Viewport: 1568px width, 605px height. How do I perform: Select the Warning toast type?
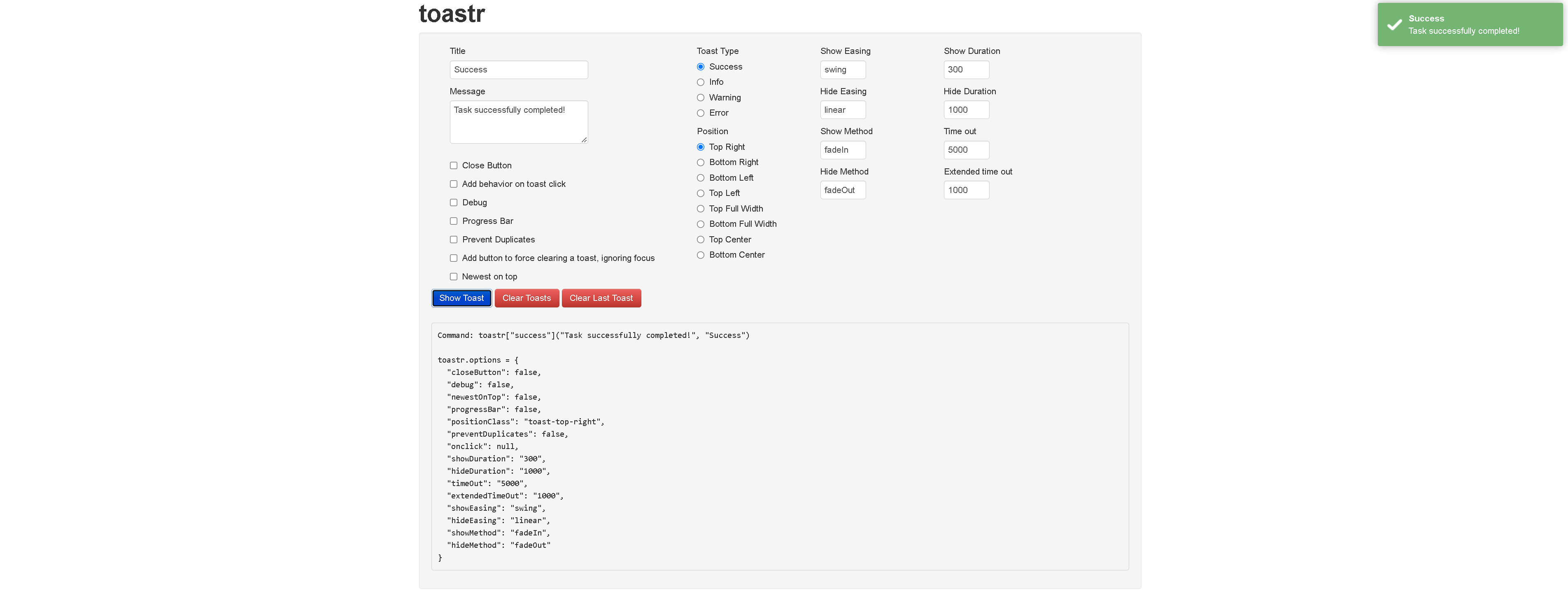701,98
